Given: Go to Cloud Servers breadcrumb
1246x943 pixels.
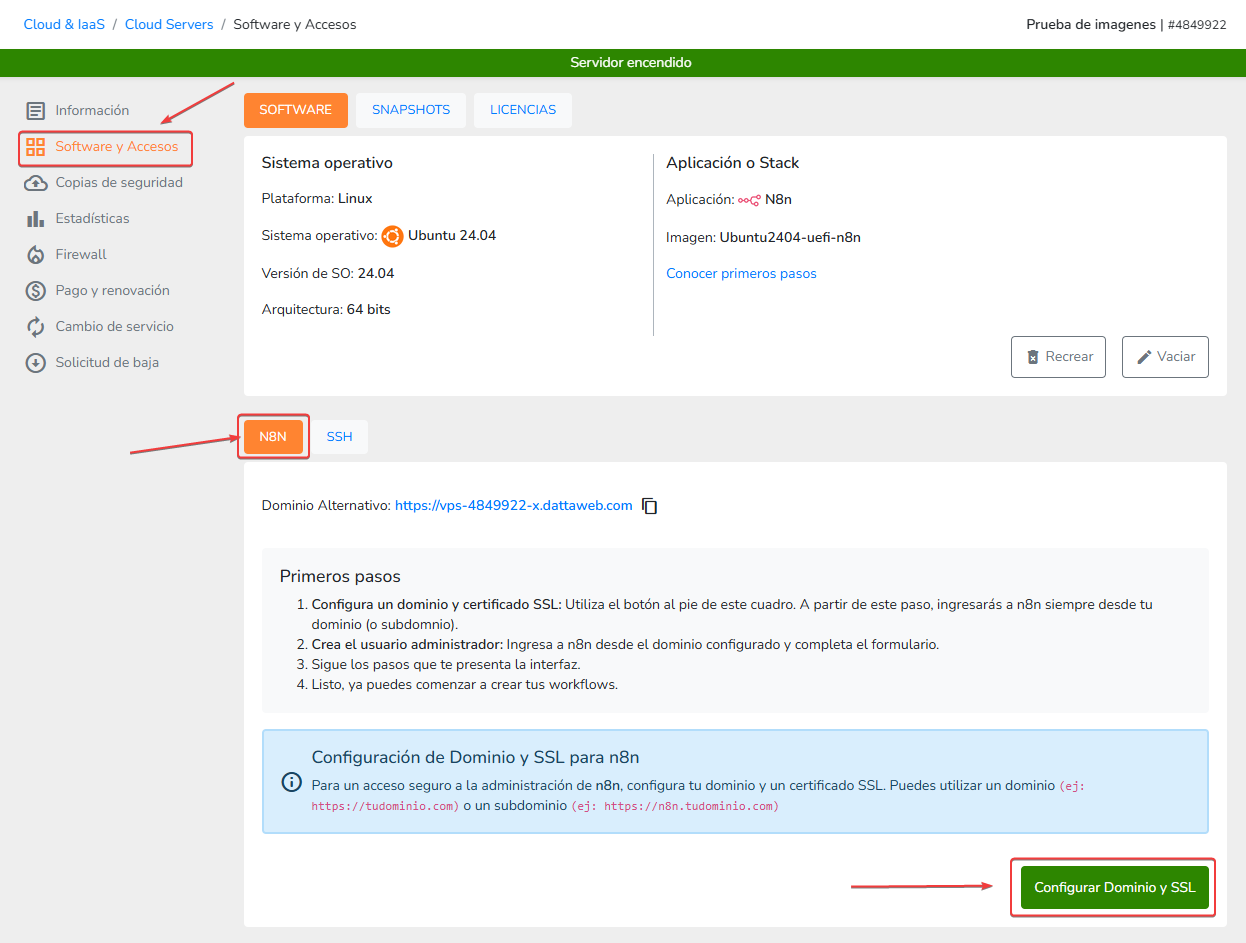Looking at the screenshot, I should click(x=169, y=24).
